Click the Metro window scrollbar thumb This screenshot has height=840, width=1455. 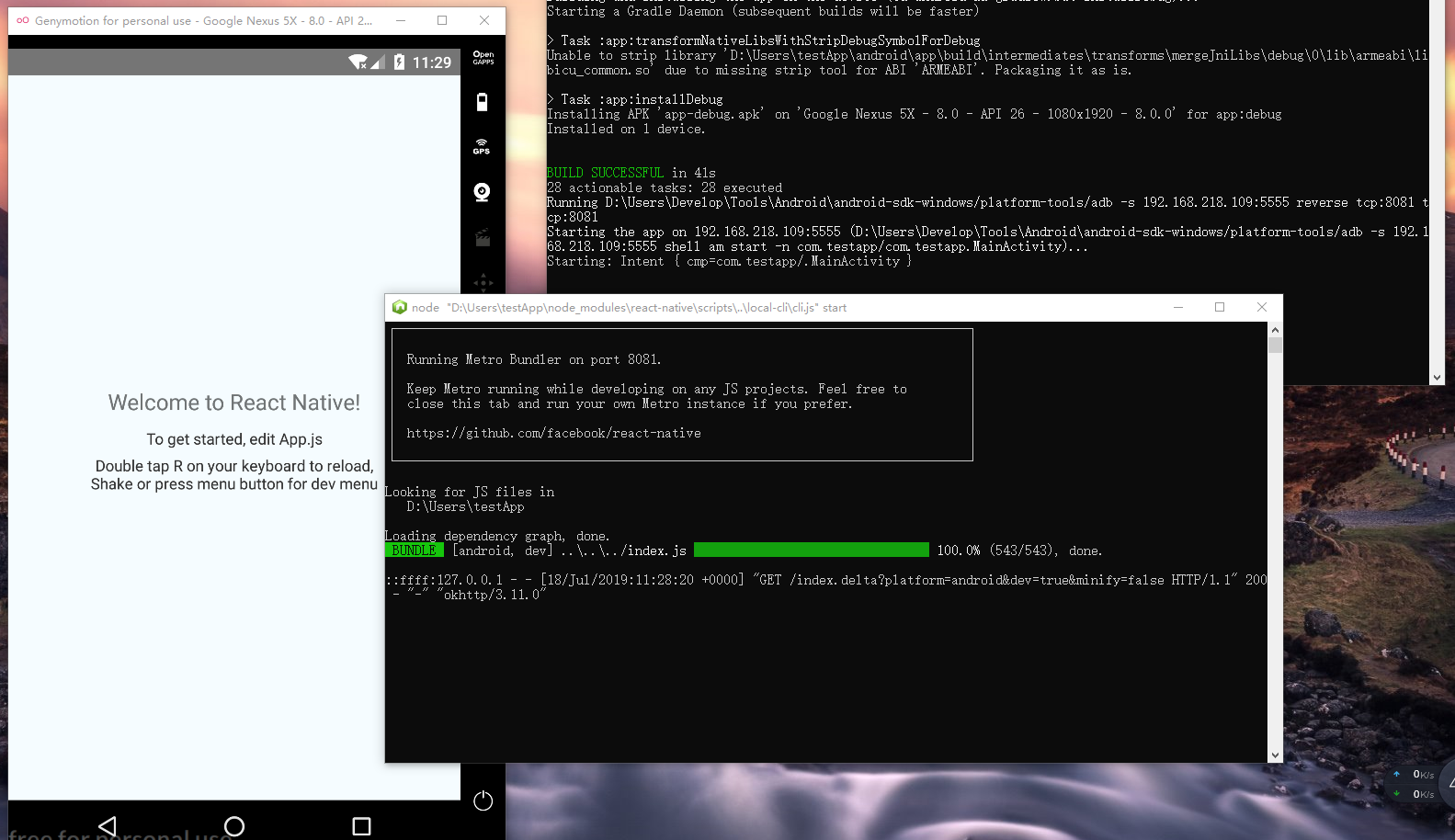click(x=1275, y=346)
